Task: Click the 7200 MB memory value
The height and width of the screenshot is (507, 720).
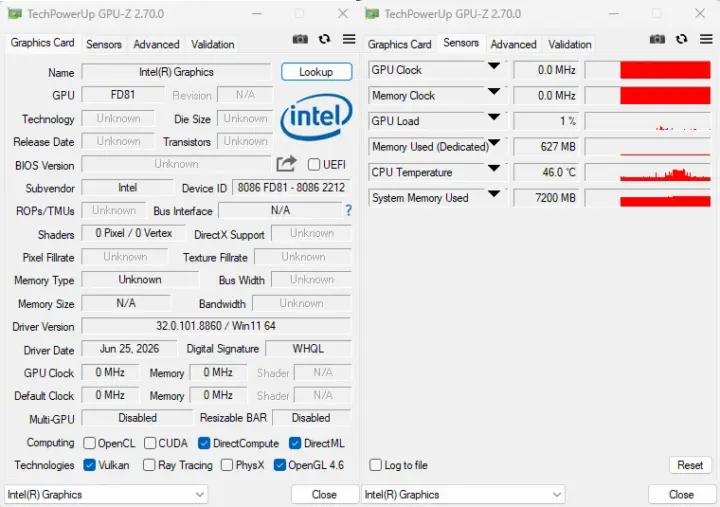Action: point(546,198)
